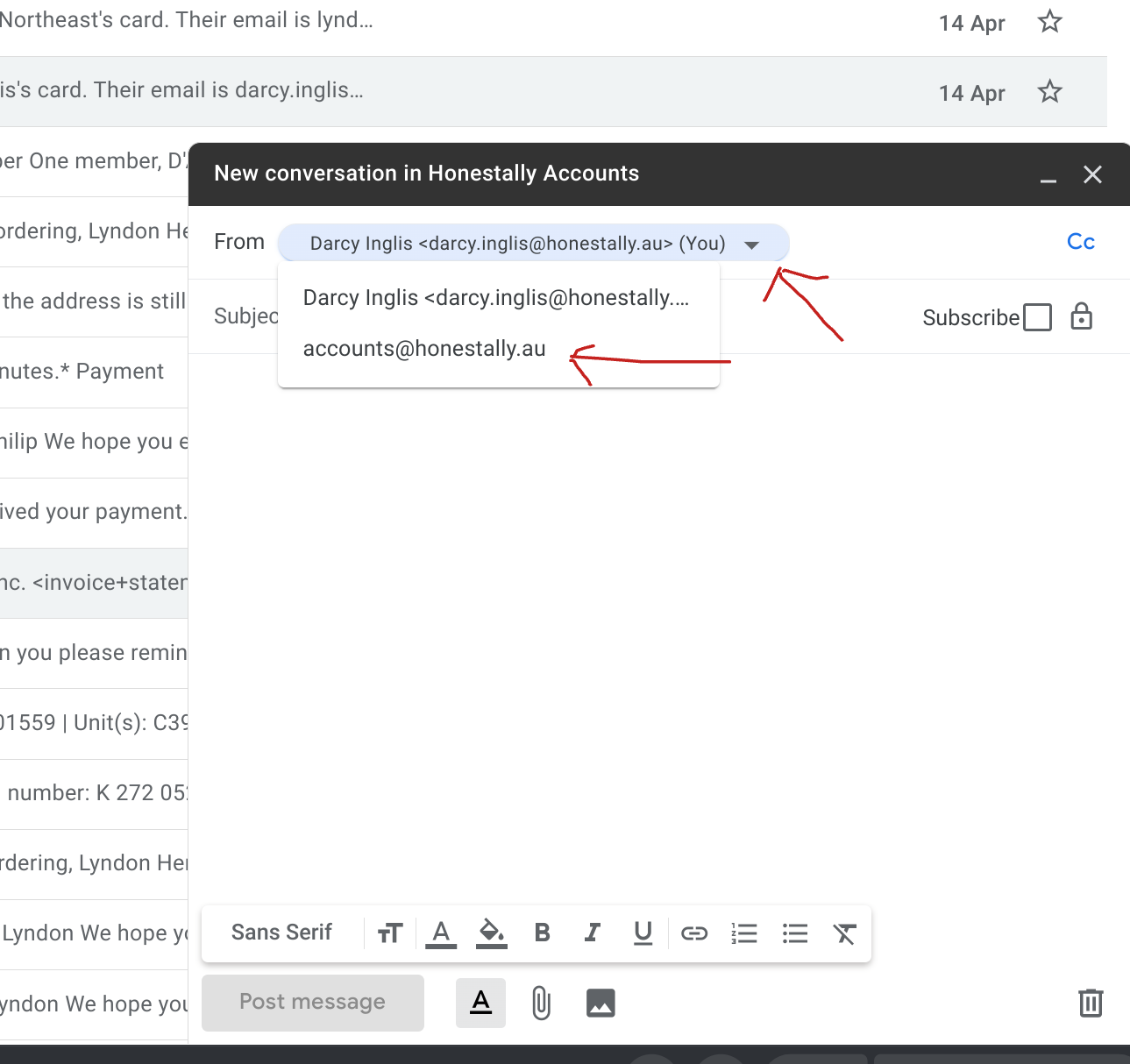Apply italic formatting
The image size is (1130, 1064).
tap(593, 933)
